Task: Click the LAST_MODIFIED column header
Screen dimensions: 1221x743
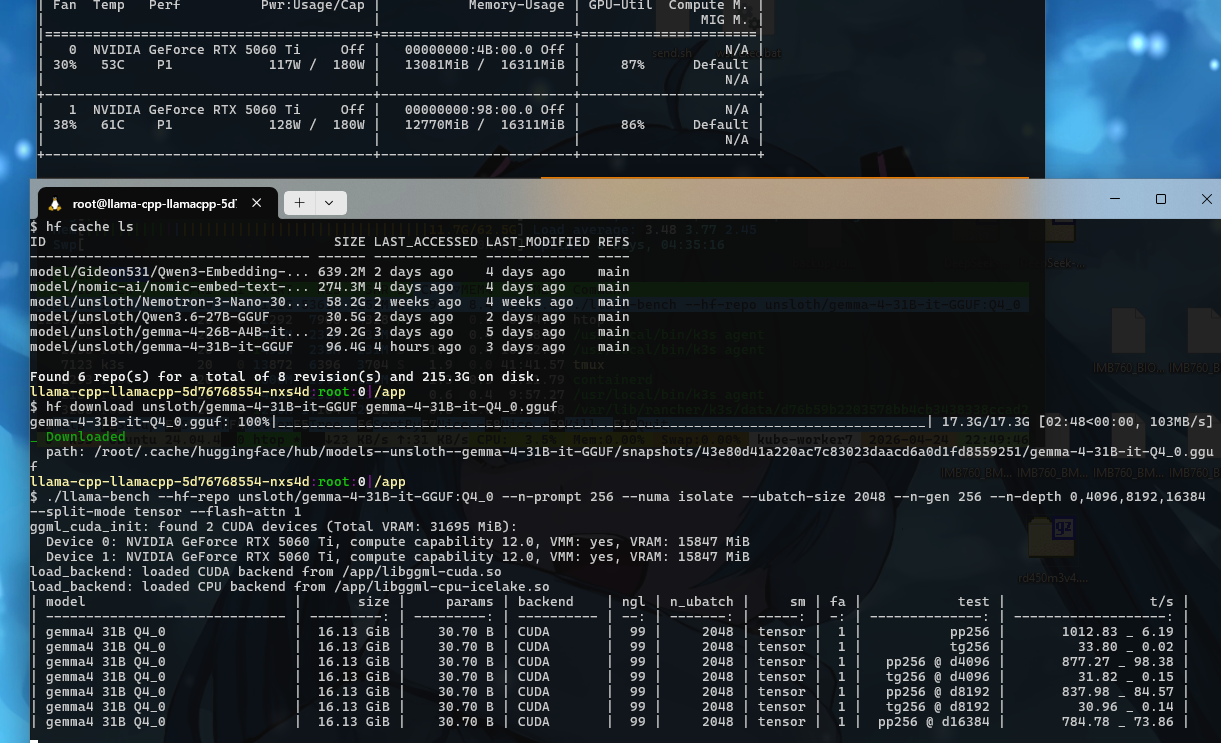Action: click(x=538, y=242)
